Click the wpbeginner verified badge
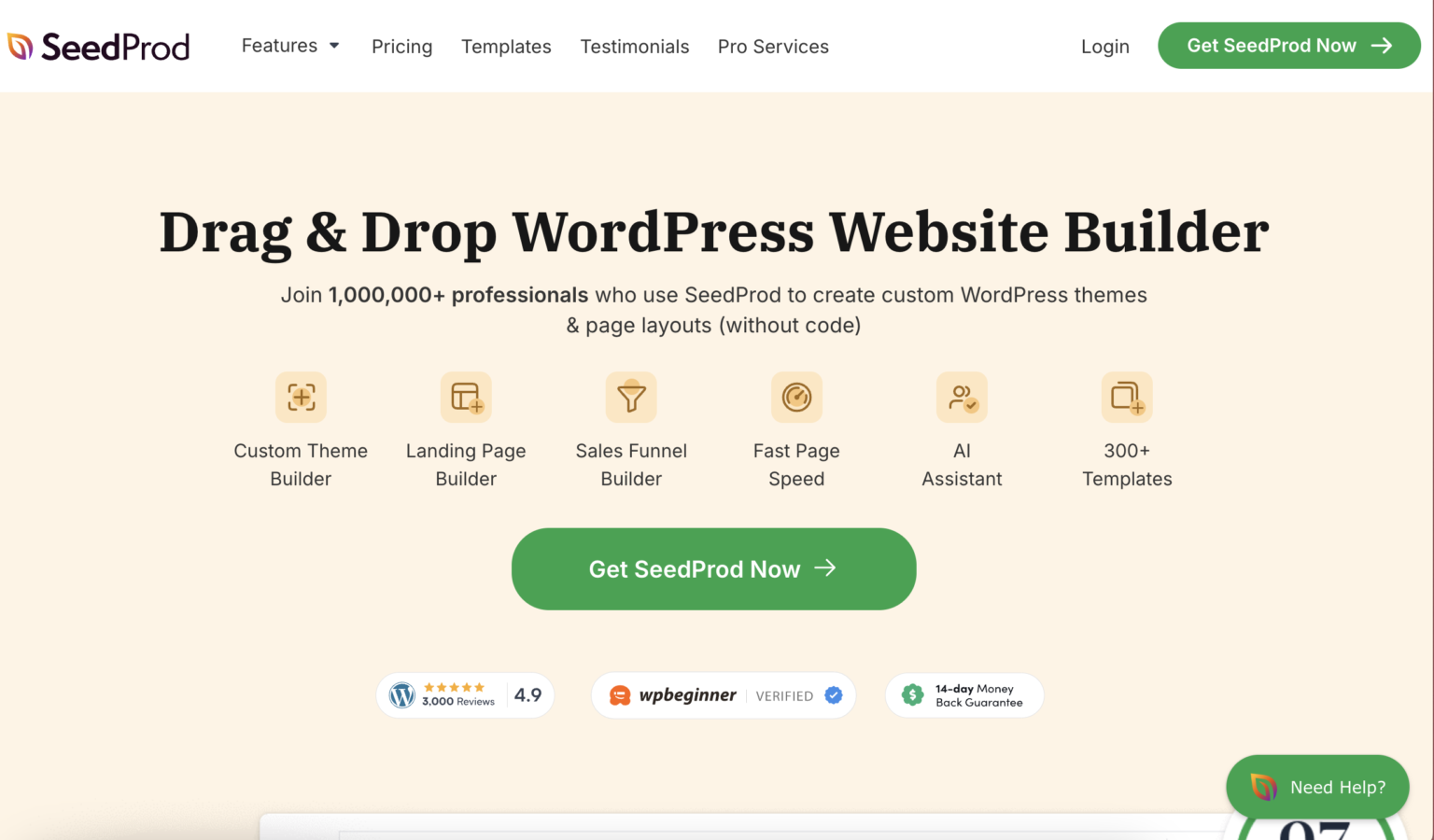 (x=724, y=695)
